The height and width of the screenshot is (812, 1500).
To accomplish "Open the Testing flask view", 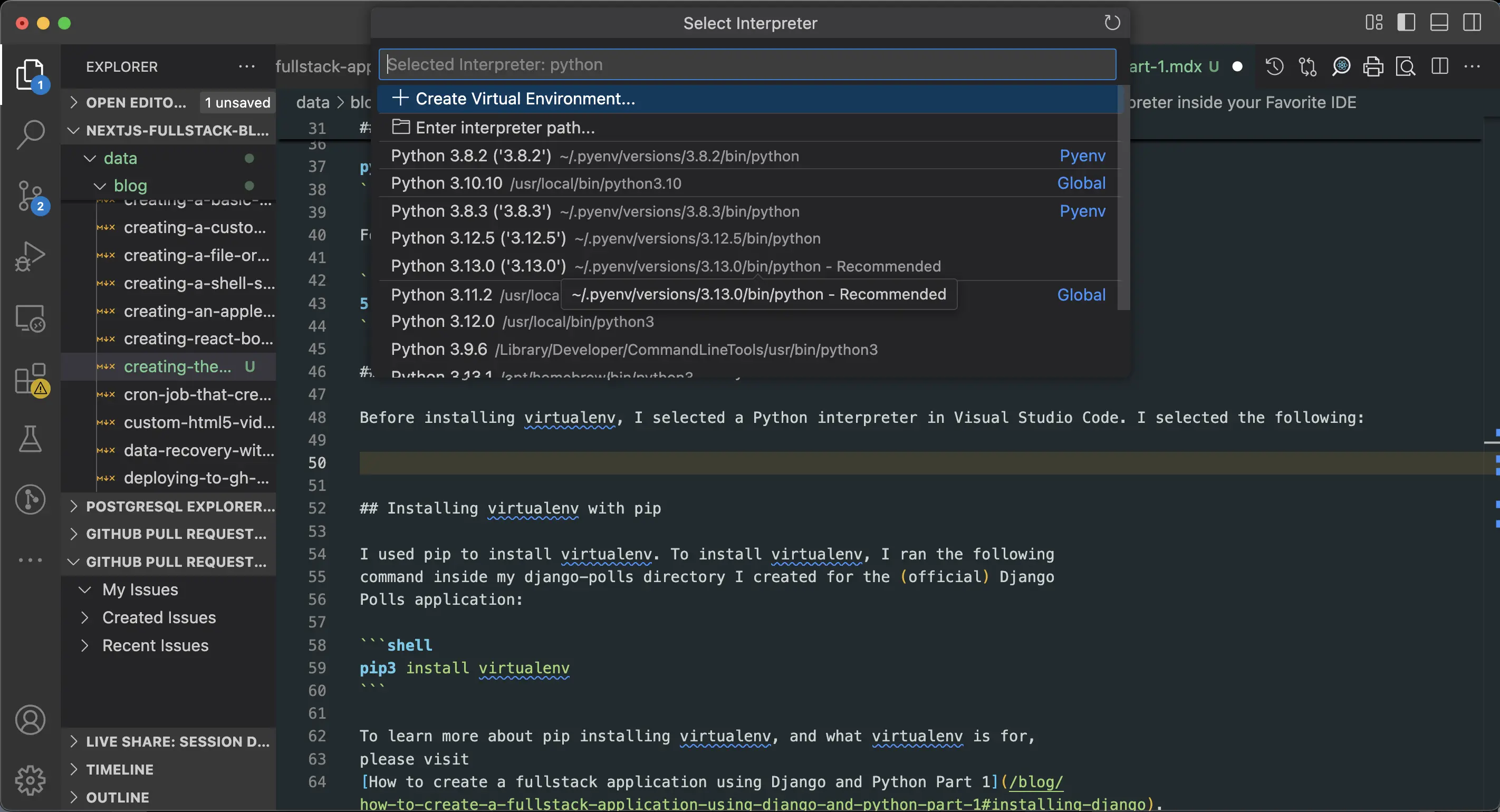I will [x=30, y=439].
